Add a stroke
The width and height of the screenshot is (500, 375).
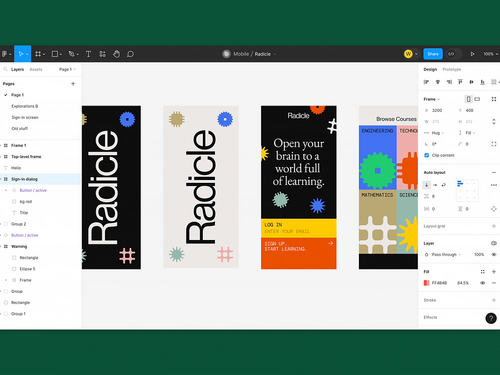click(x=494, y=300)
